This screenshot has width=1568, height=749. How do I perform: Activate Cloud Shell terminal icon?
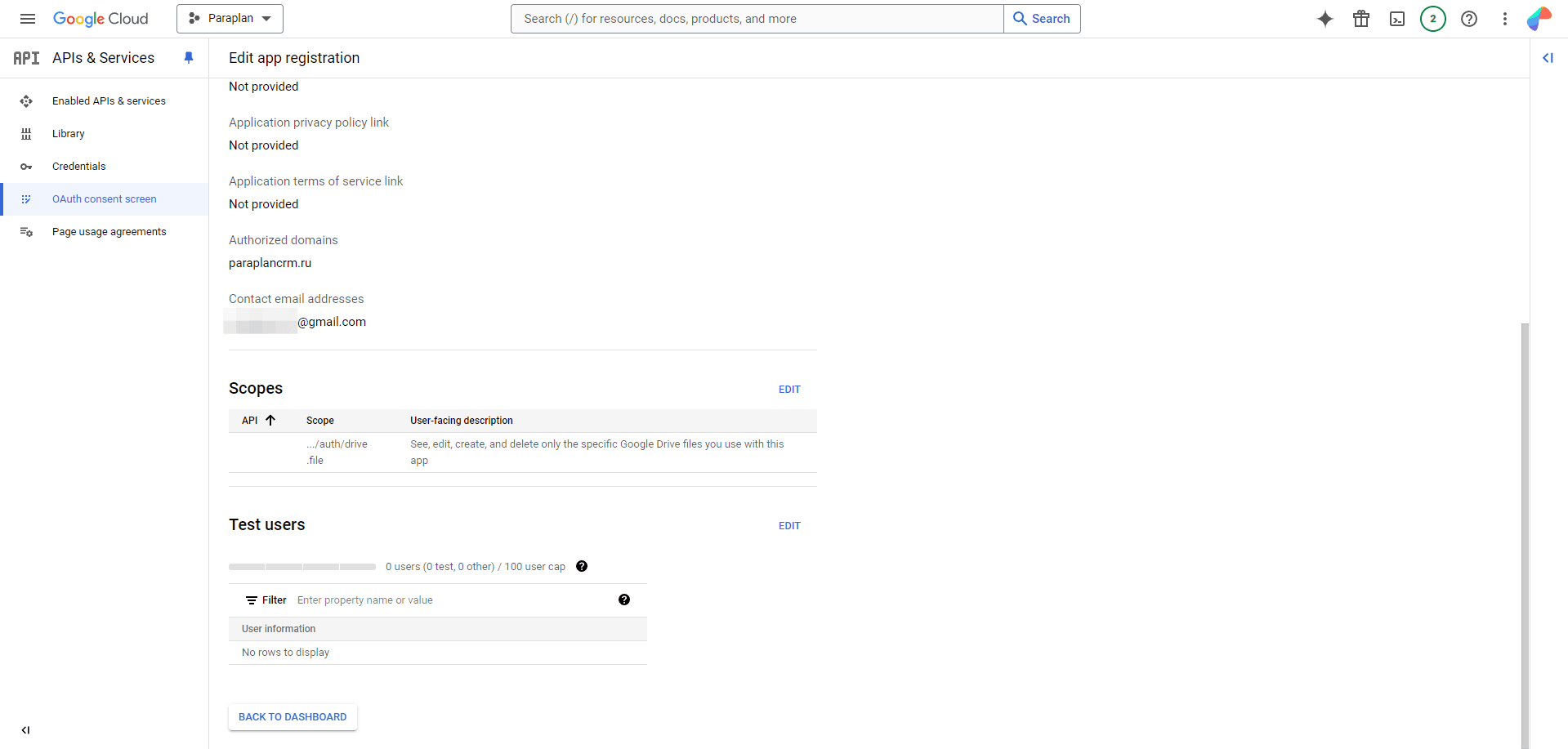[1396, 19]
